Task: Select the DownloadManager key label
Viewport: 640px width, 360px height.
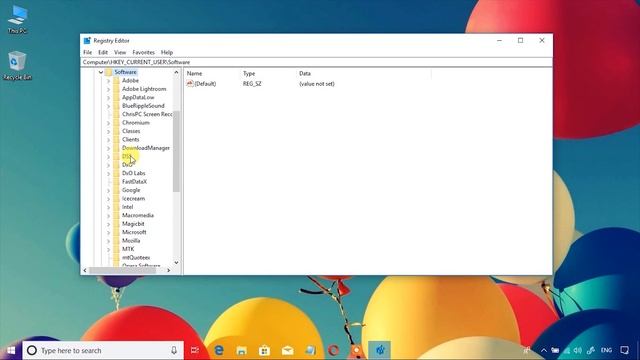Action: coord(146,148)
